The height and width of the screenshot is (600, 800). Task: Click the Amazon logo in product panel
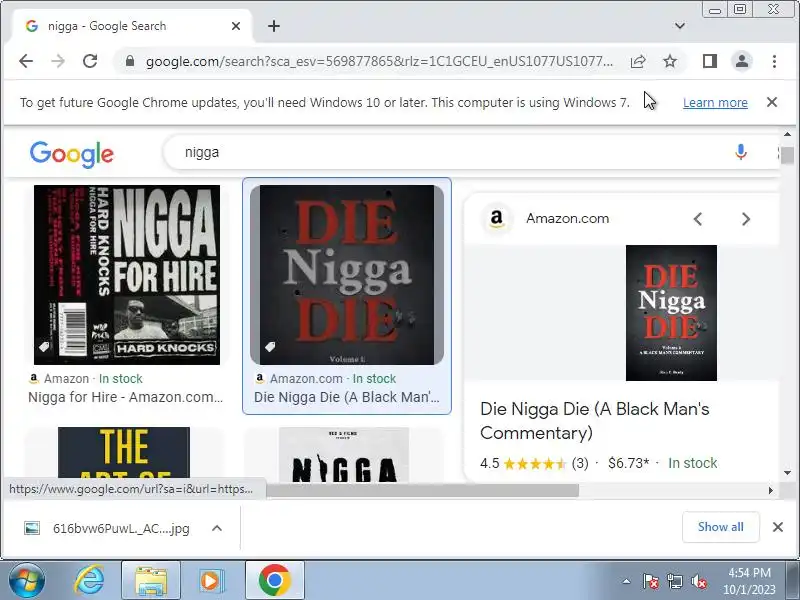[496, 218]
